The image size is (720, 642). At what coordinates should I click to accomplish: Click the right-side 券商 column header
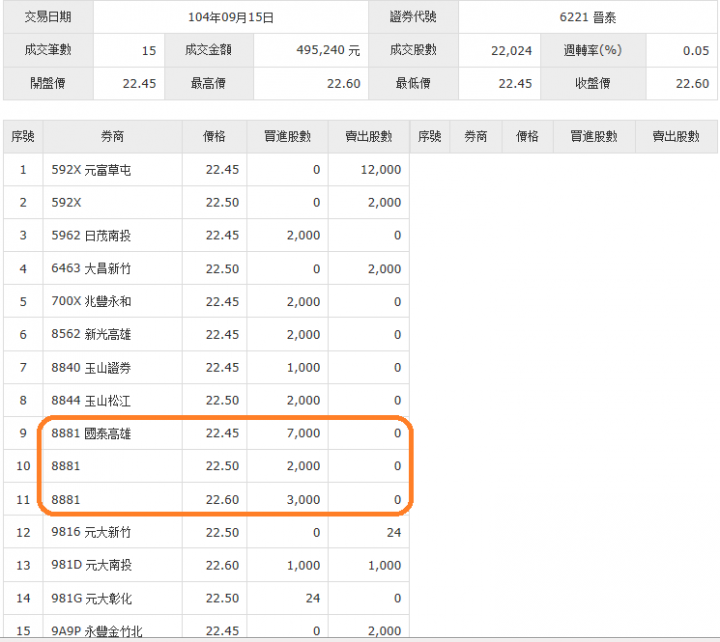click(476, 136)
